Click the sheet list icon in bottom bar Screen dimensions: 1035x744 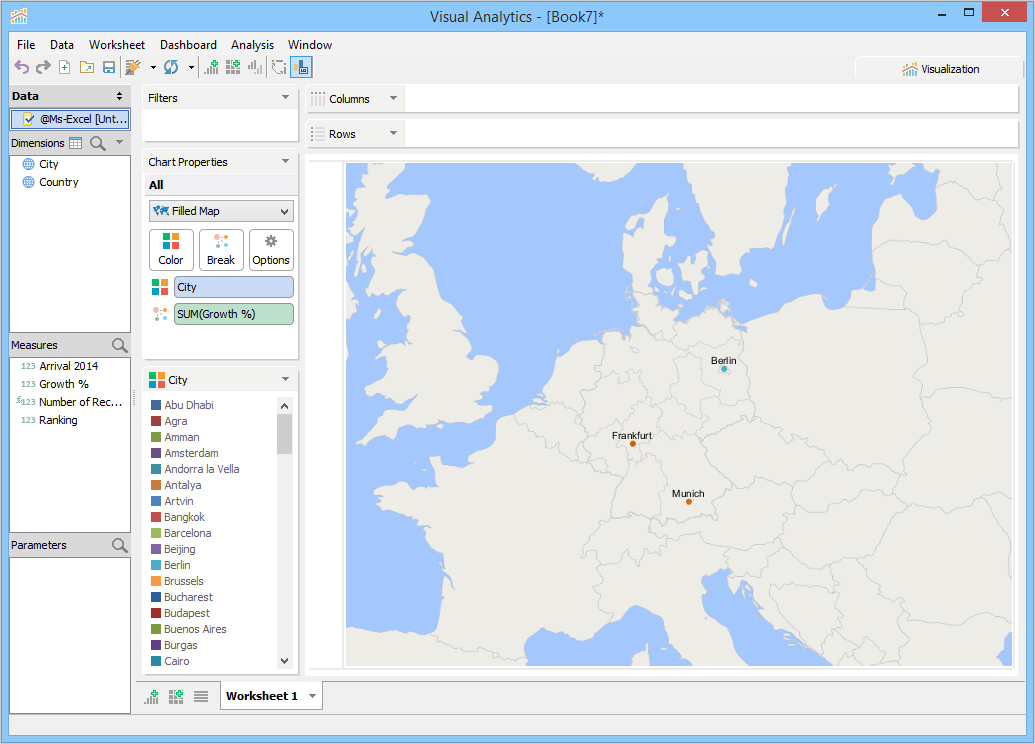pyautogui.click(x=201, y=696)
